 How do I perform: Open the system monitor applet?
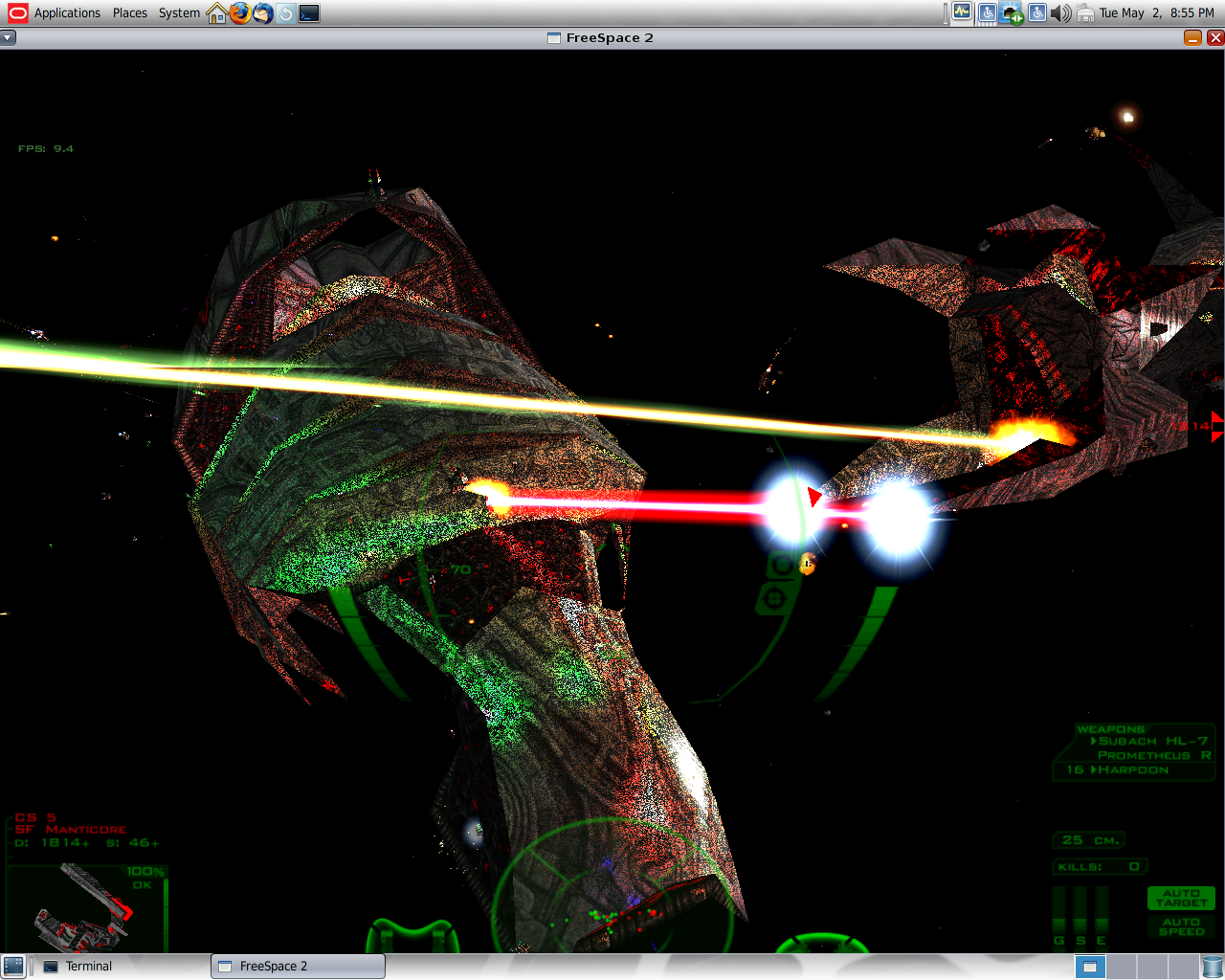click(x=962, y=12)
